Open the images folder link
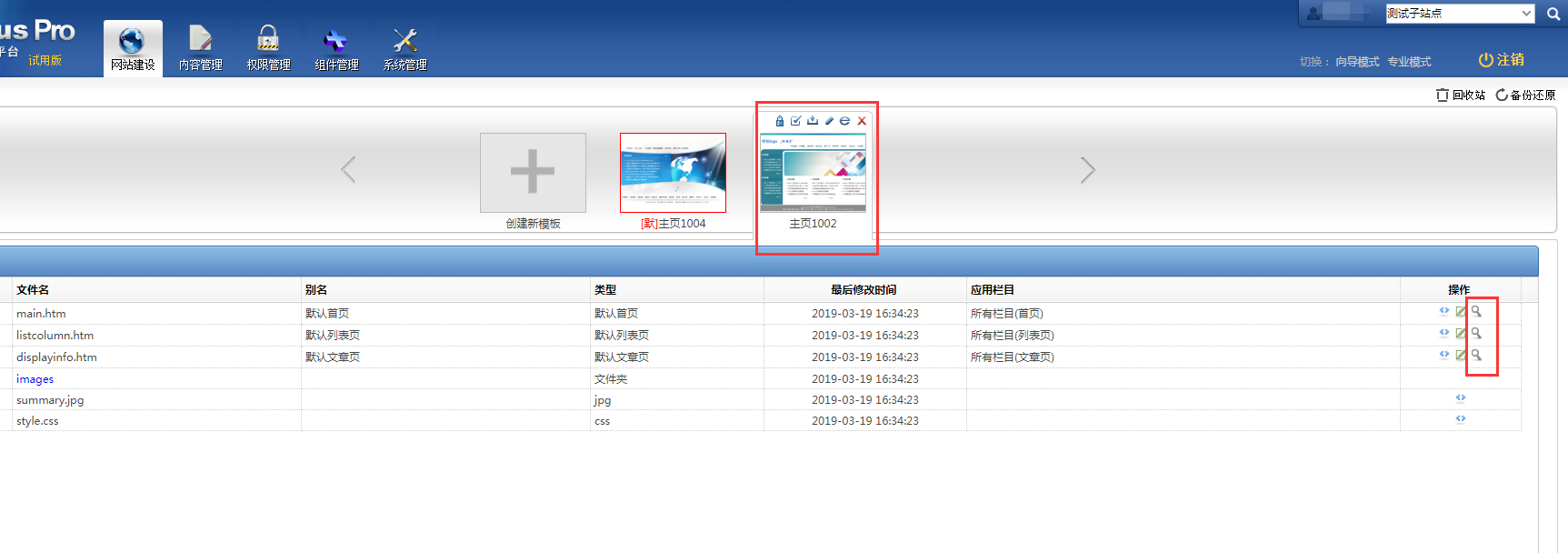Image resolution: width=1568 pixels, height=553 pixels. pyautogui.click(x=35, y=379)
